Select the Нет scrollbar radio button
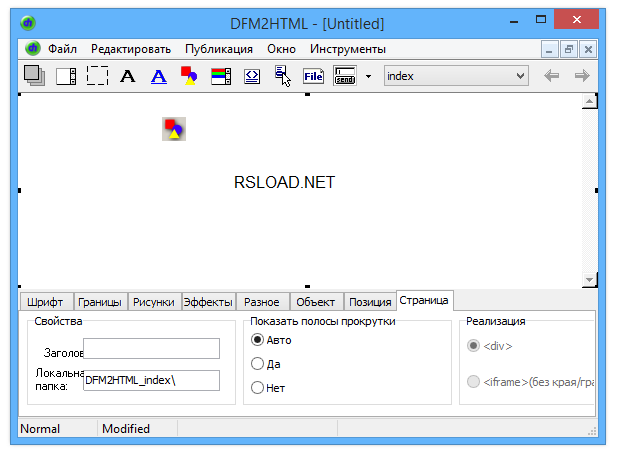This screenshot has width=632, height=462. tap(257, 388)
